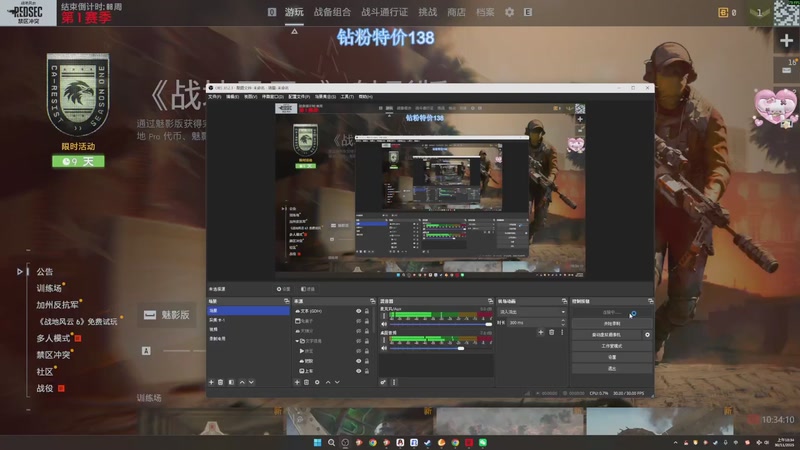
Task: Toggle lock on 文本 (GDI+) source
Action: (366, 311)
